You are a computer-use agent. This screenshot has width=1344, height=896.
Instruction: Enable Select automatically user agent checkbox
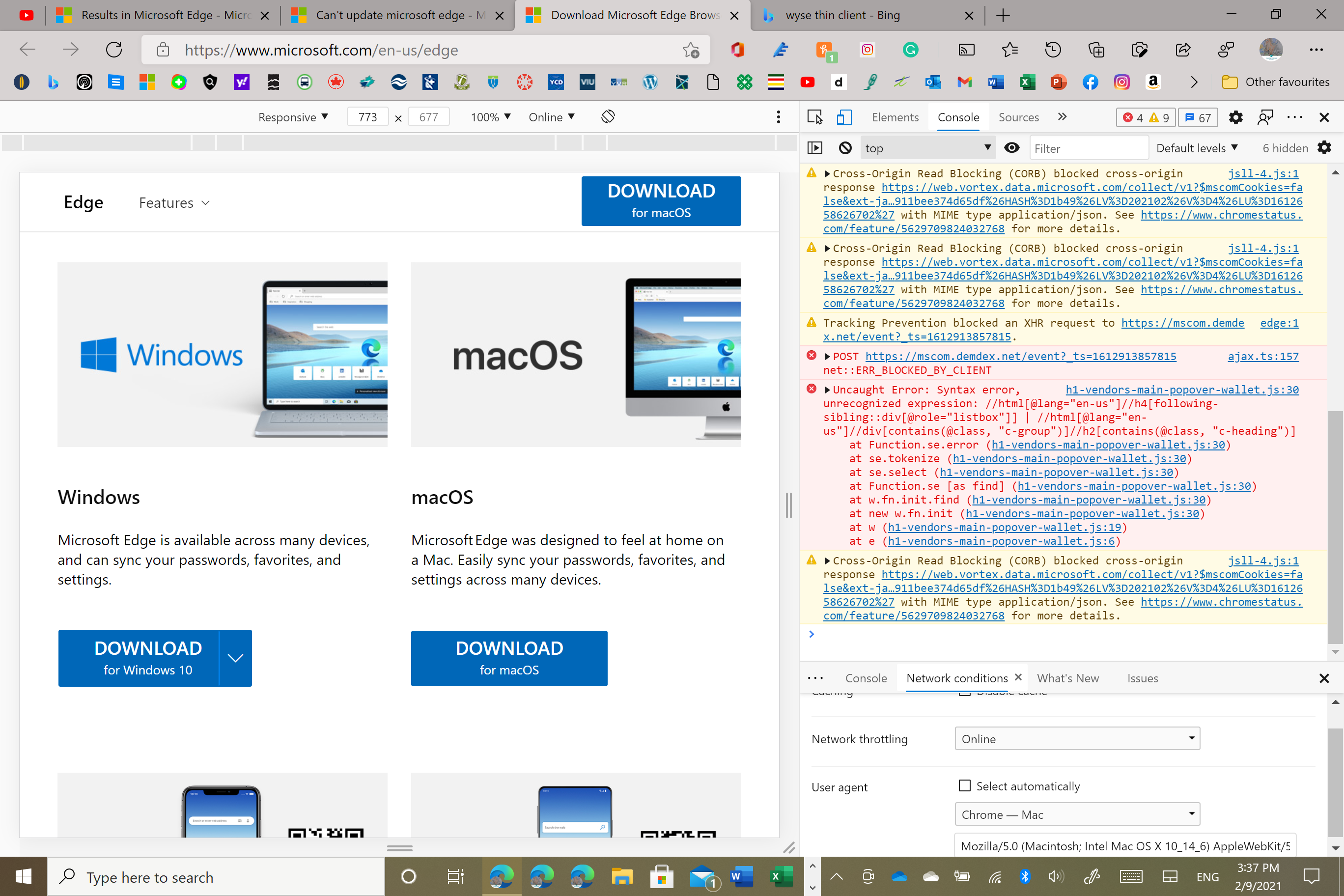(964, 785)
